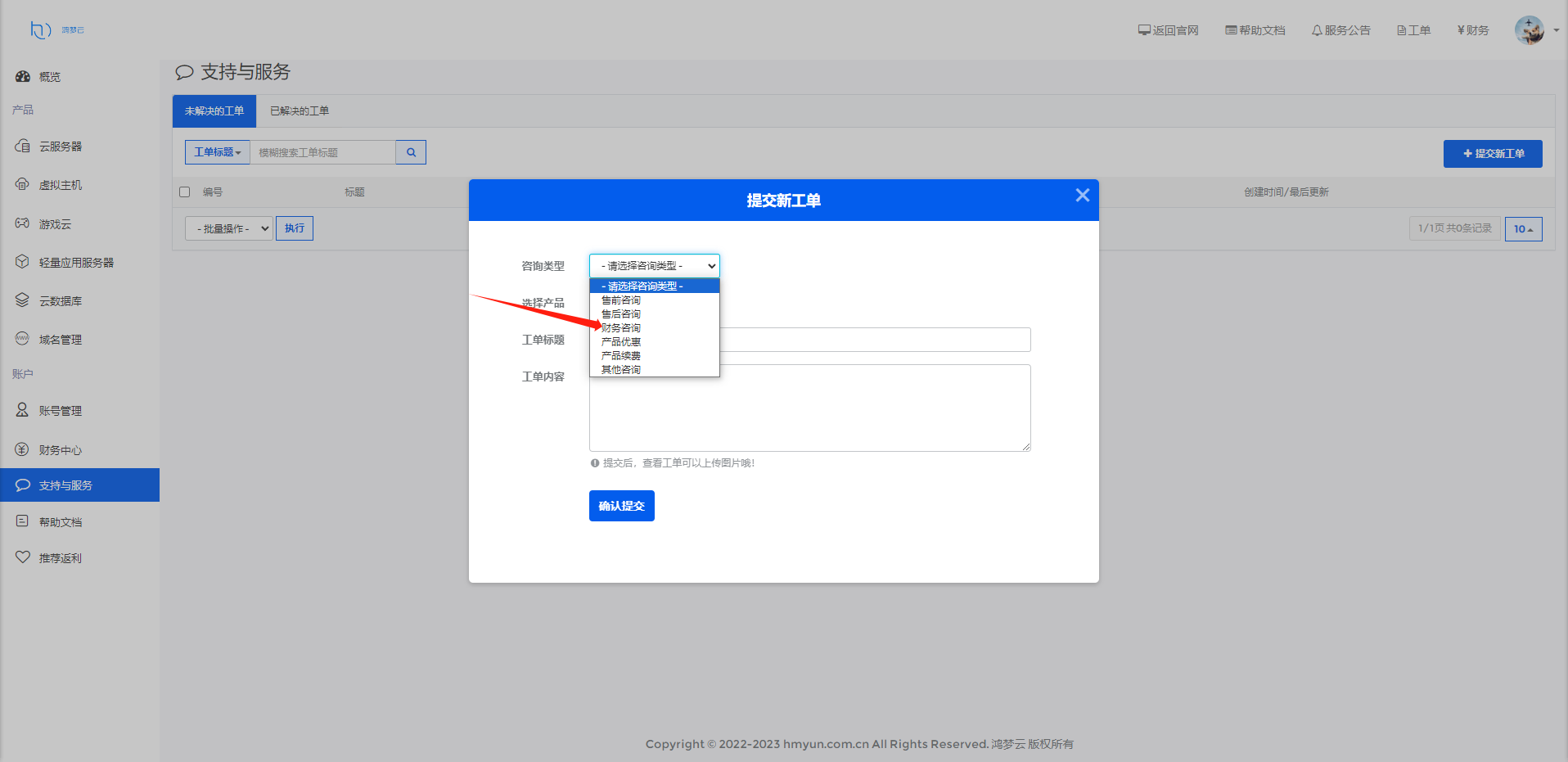Click the finance center yen icon
This screenshot has height=762, width=1568.
pos(22,449)
